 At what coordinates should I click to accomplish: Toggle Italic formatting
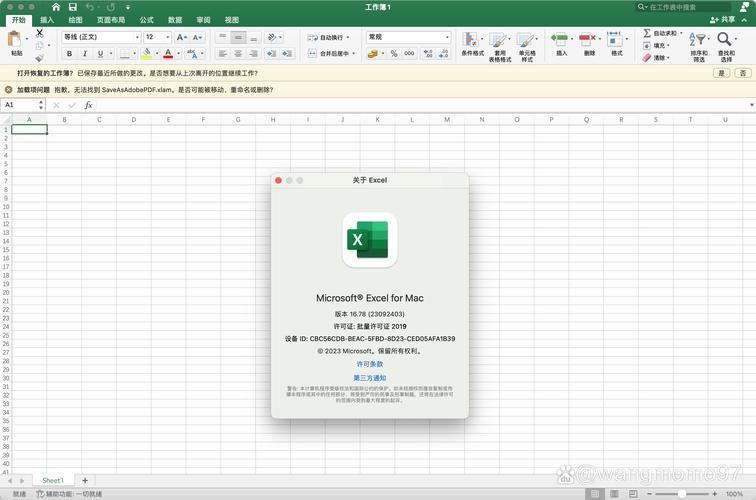pyautogui.click(x=85, y=54)
